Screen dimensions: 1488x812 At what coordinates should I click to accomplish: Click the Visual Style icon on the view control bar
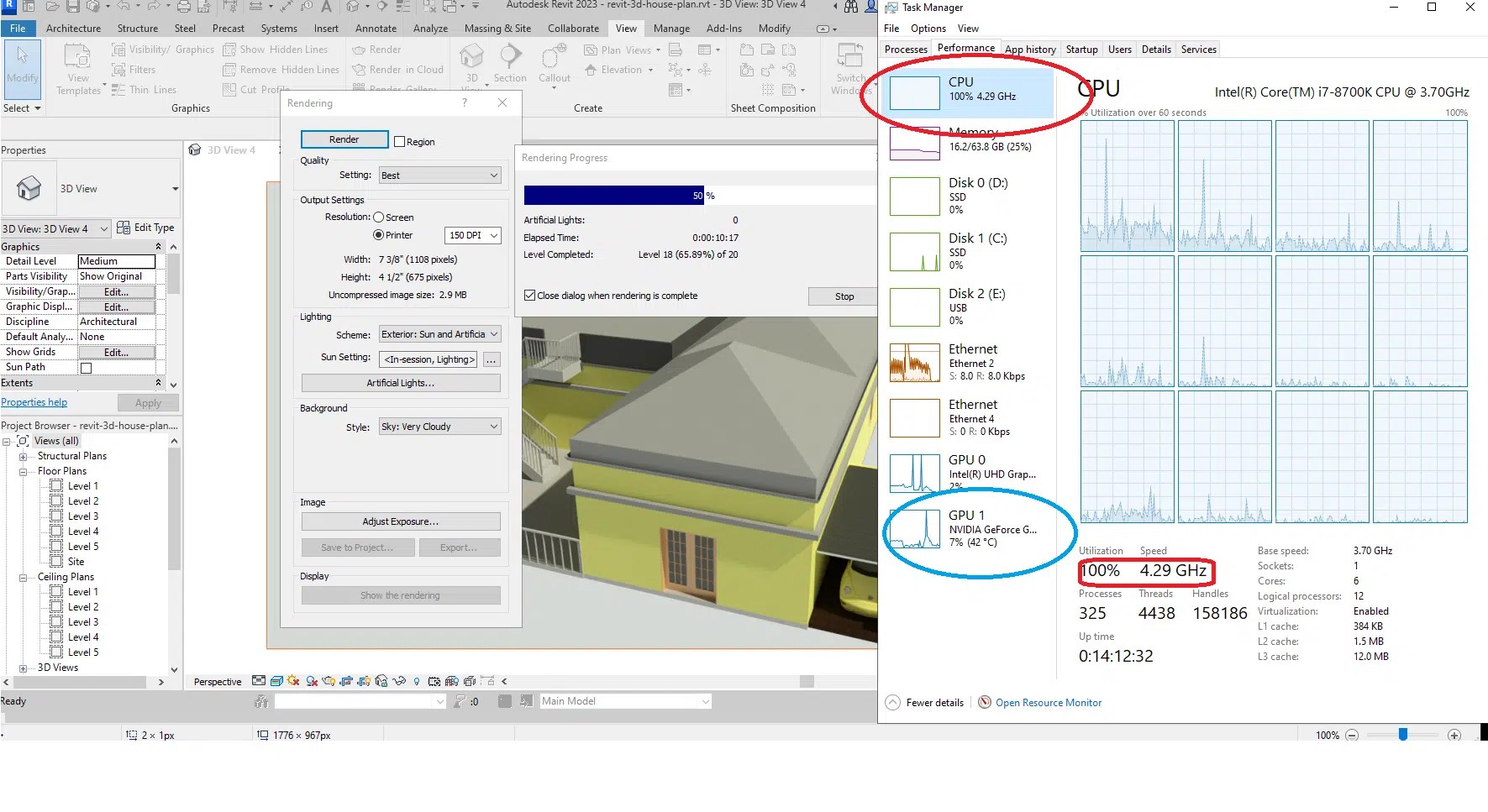tap(277, 681)
